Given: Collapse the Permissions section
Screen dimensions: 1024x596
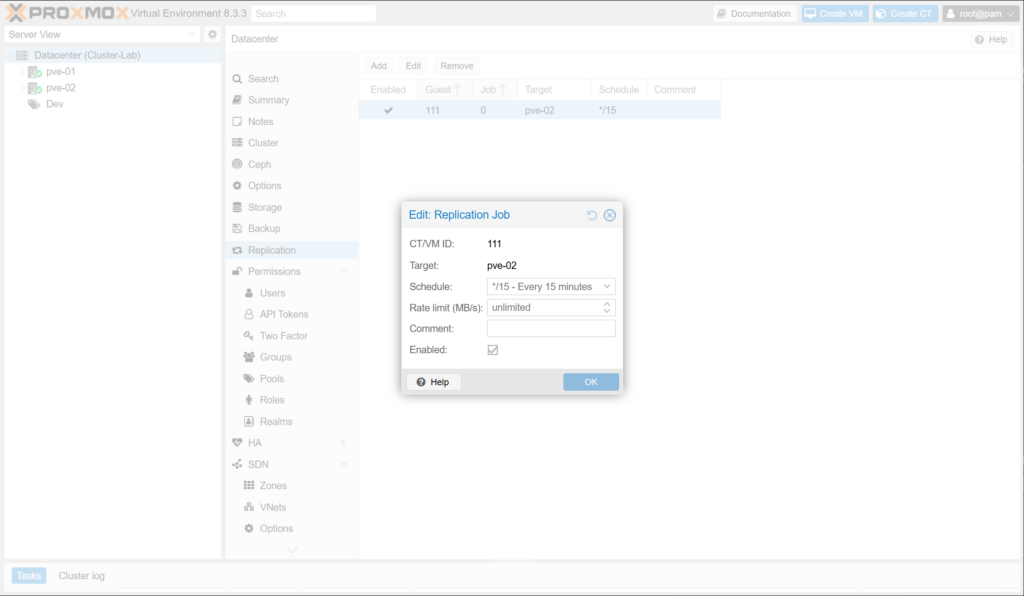Looking at the screenshot, I should point(343,272).
